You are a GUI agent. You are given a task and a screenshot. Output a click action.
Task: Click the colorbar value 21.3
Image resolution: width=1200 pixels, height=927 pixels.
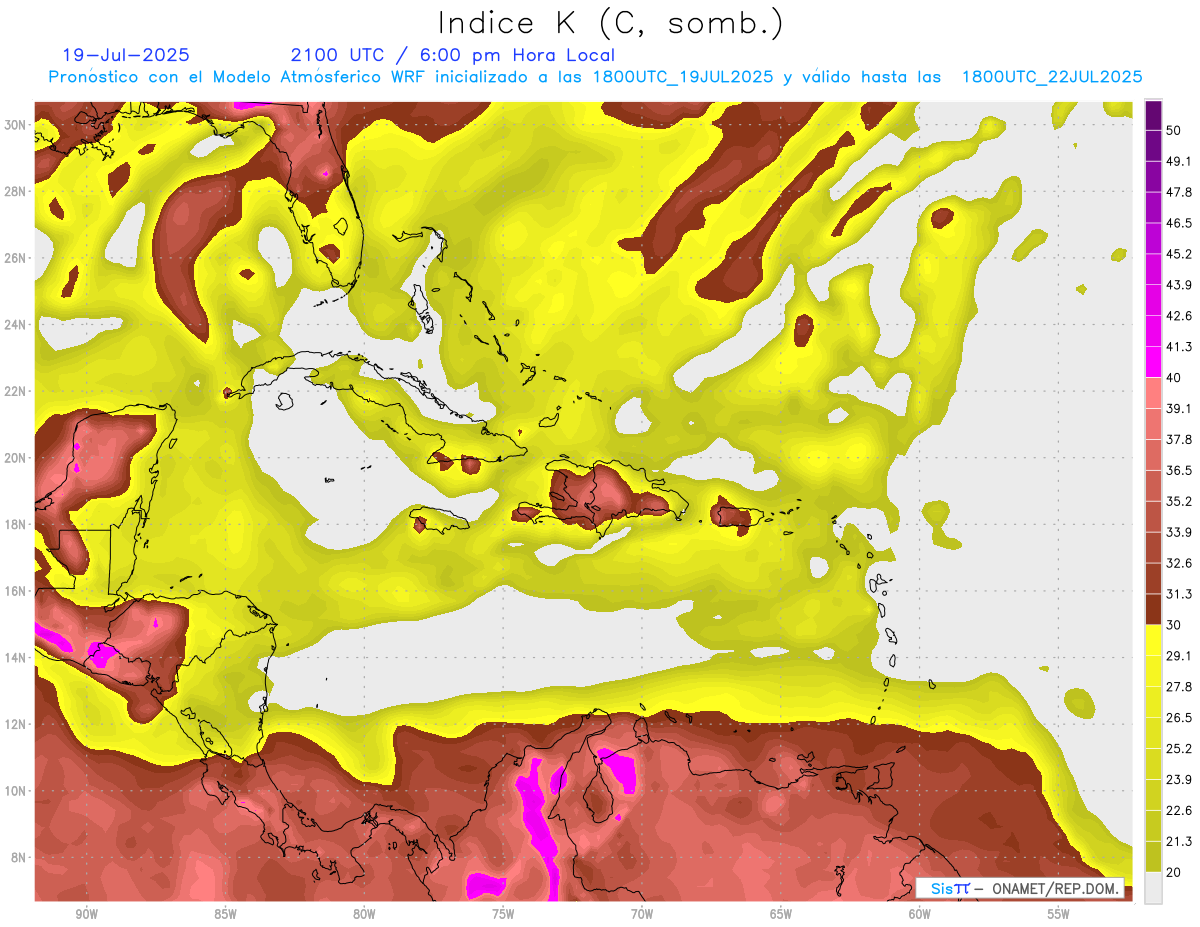click(1179, 841)
